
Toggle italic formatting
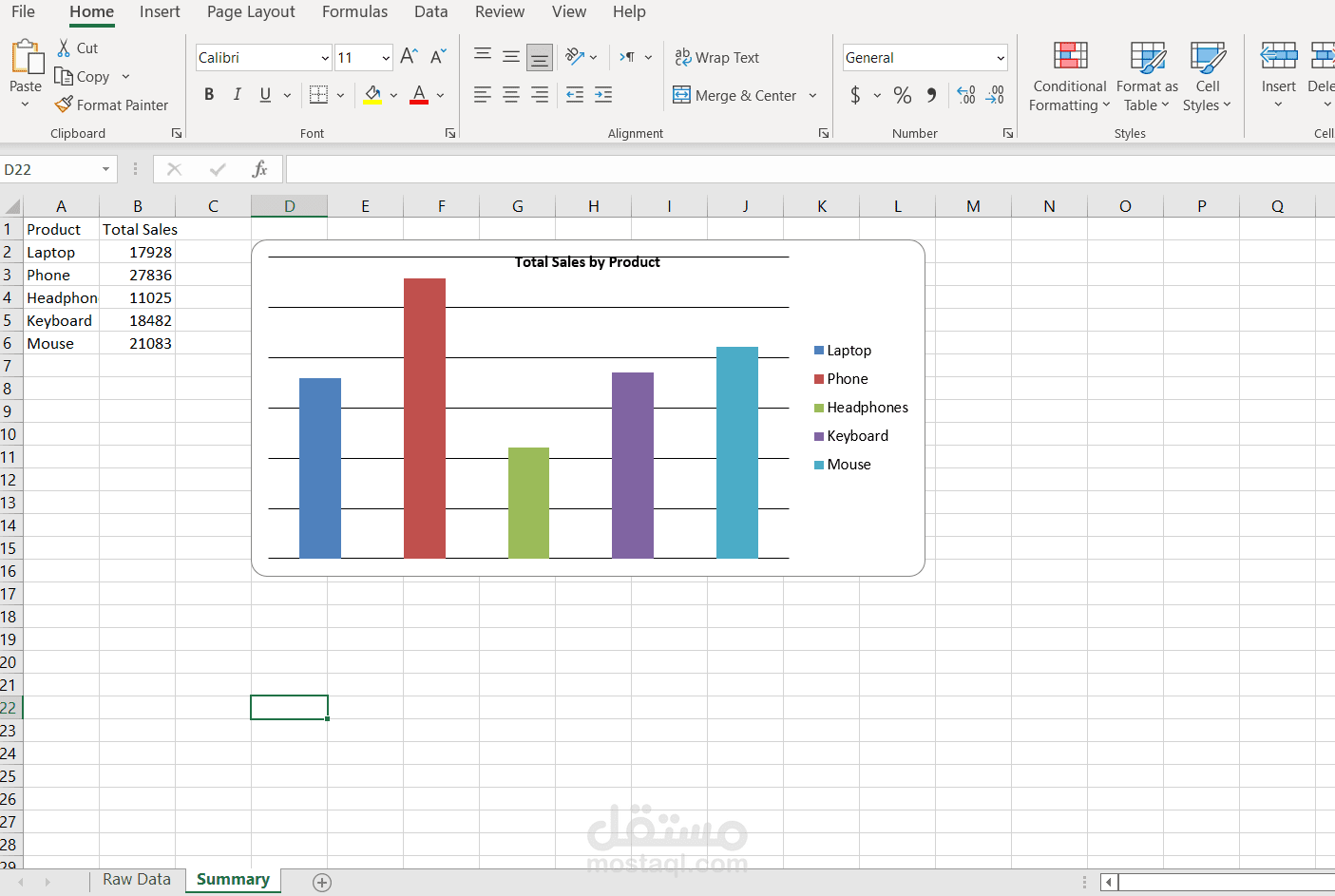tap(237, 94)
